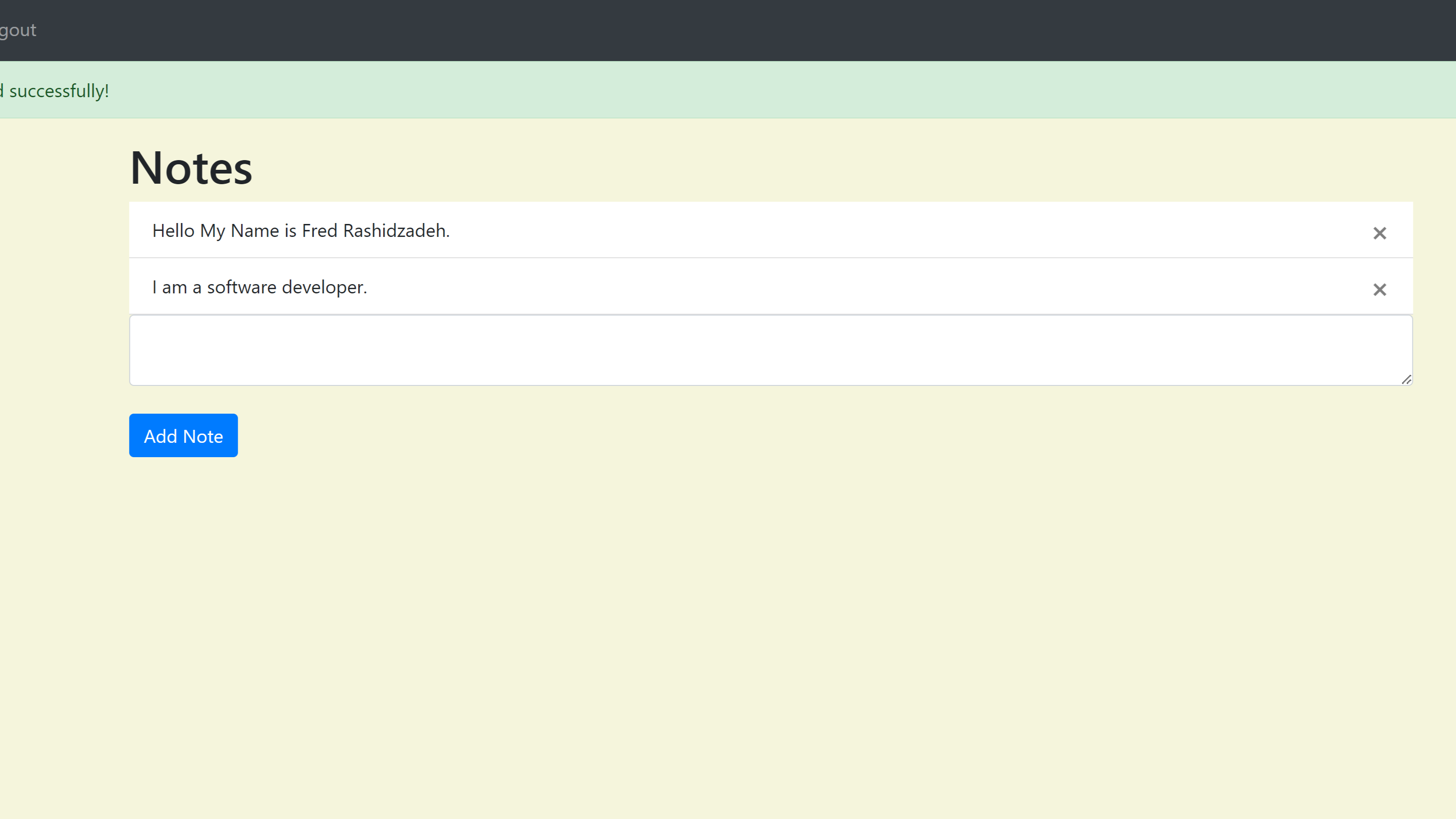Select the note text 'I am a software developer.'
The height and width of the screenshot is (819, 1456).
point(260,287)
